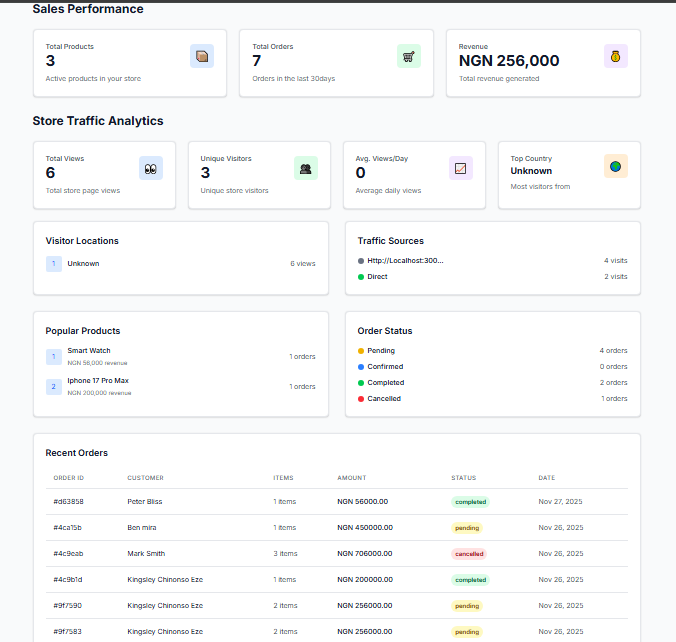Click the NGN 256,000 revenue value
The height and width of the screenshot is (642, 676).
(x=509, y=61)
